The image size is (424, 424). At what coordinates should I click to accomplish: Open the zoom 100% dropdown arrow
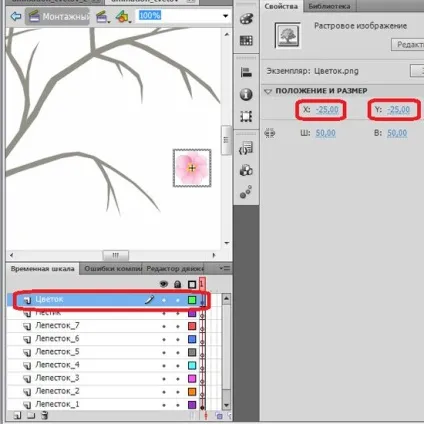tap(226, 16)
